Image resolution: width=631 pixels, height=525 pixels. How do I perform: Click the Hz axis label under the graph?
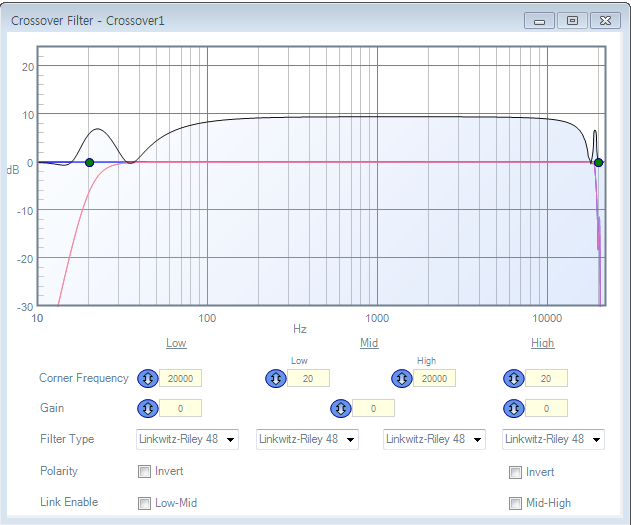[300, 329]
